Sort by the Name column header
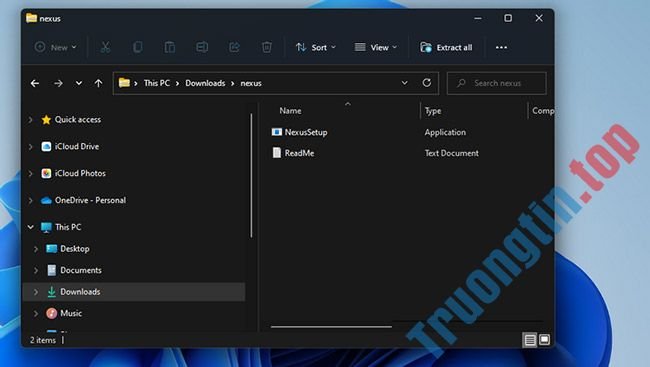 coord(290,111)
